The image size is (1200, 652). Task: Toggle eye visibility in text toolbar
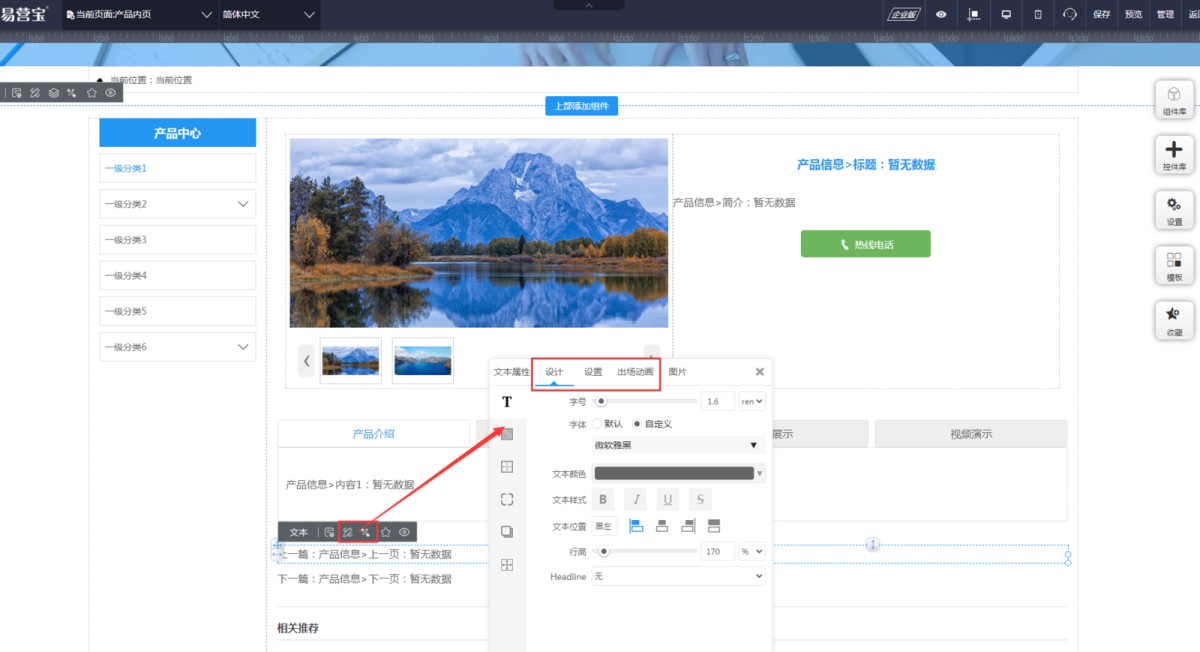405,532
